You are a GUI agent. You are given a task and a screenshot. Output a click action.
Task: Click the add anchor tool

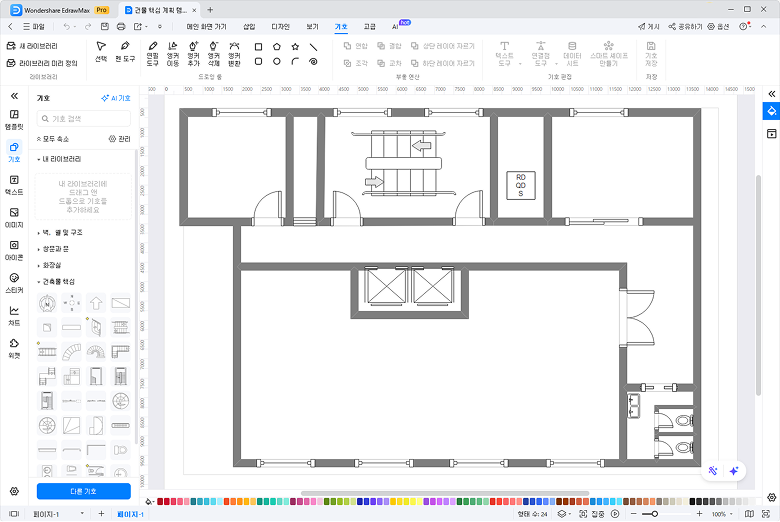[x=194, y=54]
